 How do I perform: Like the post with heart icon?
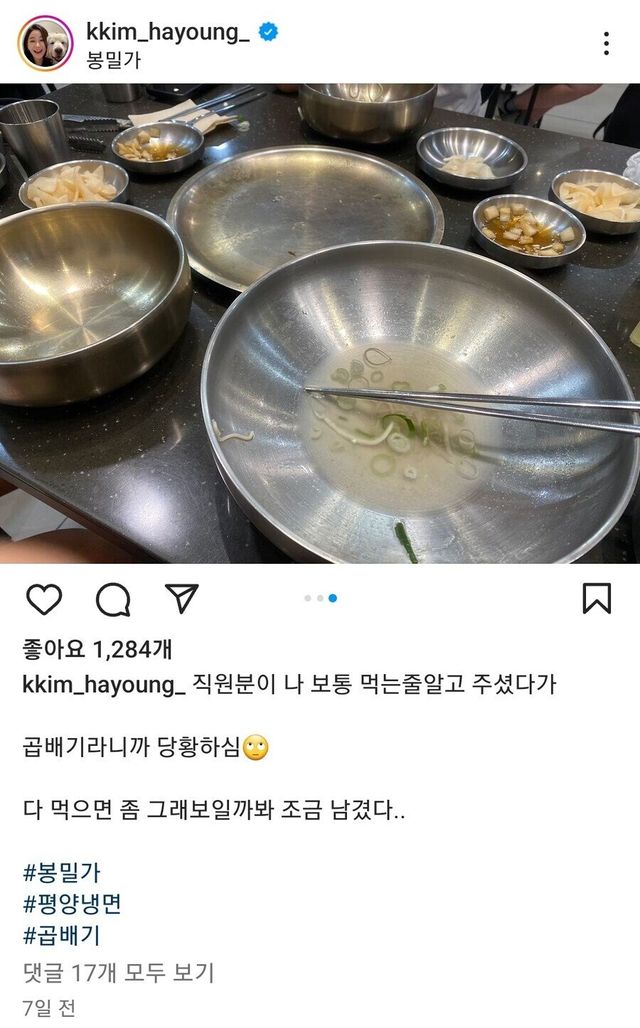[44, 599]
